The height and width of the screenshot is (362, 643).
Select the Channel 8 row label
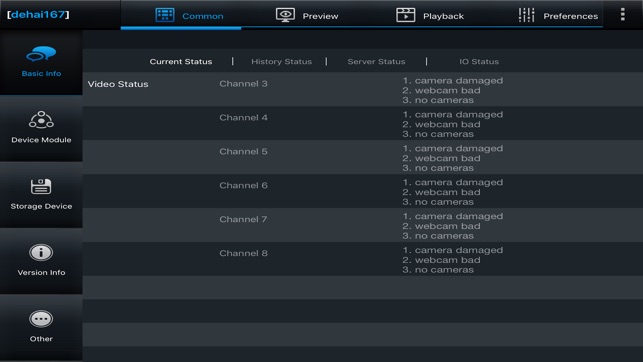point(243,253)
